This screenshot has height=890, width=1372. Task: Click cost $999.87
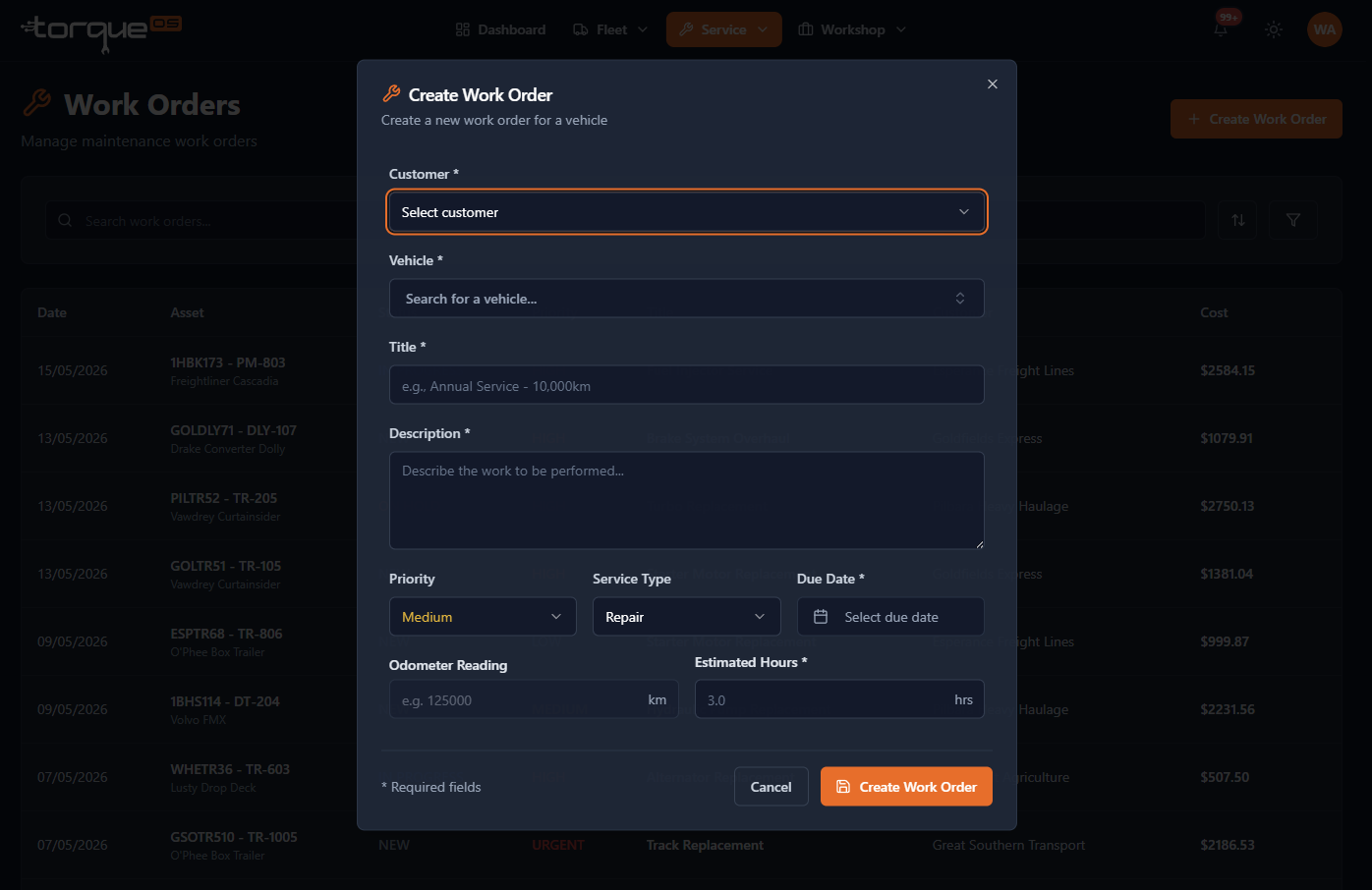[1225, 641]
